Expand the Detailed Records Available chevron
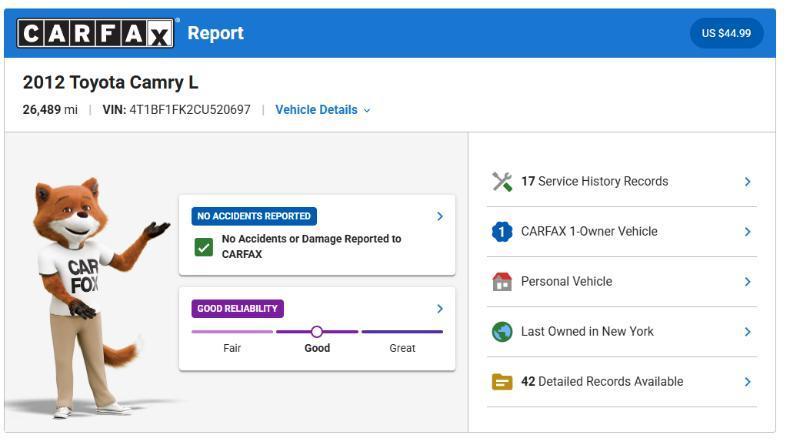800x445 pixels. coord(747,382)
